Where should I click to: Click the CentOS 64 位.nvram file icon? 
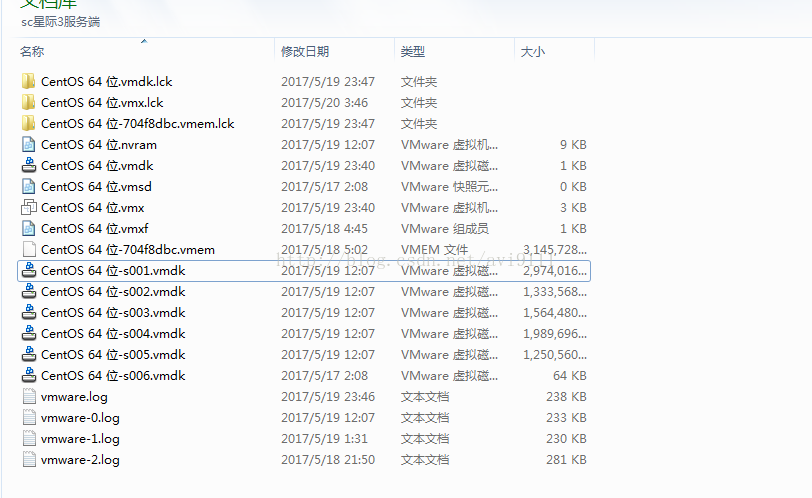click(28, 144)
